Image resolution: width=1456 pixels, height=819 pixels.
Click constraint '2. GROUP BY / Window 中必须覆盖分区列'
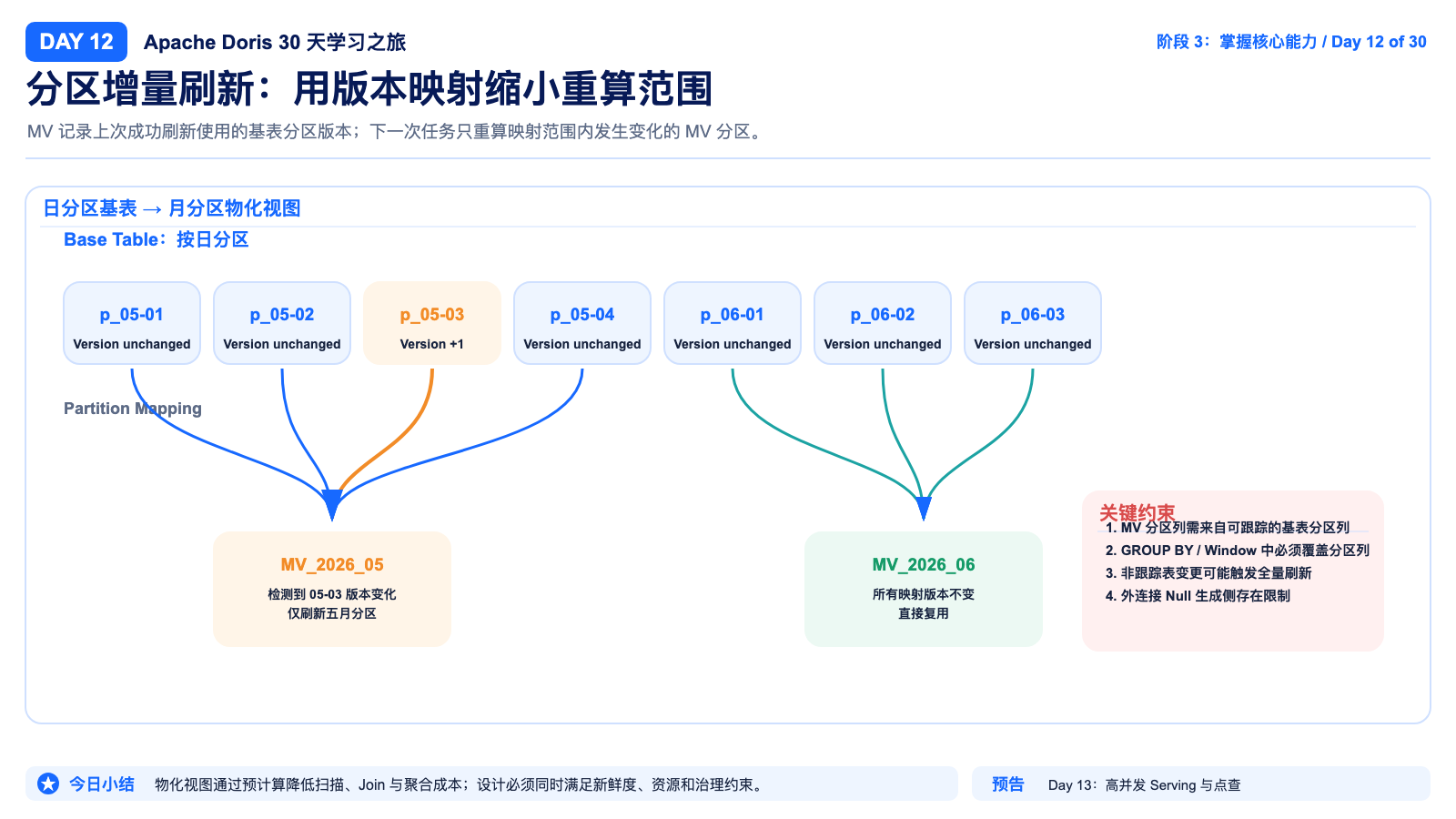pyautogui.click(x=1238, y=551)
